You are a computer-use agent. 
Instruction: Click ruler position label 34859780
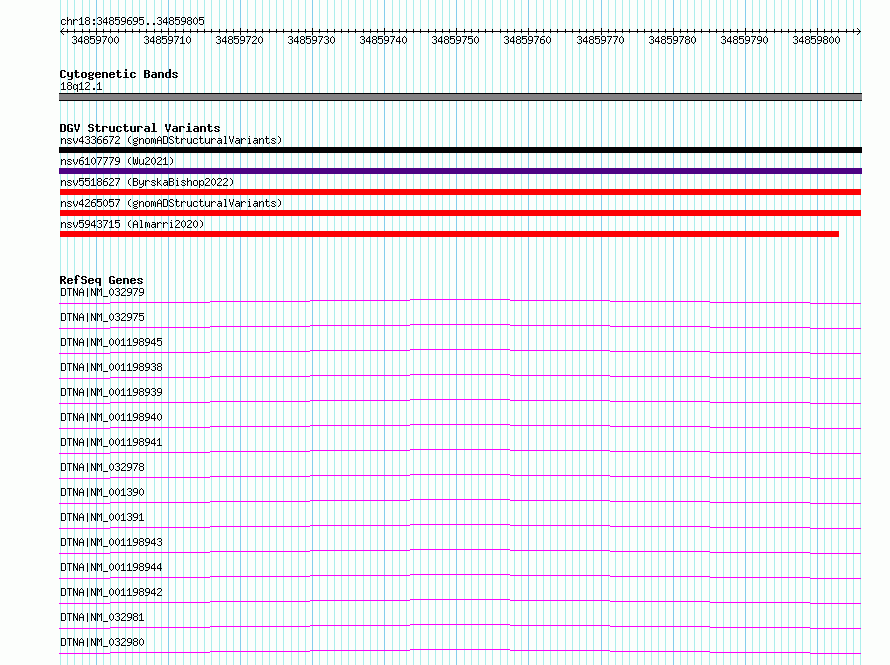(x=673, y=40)
